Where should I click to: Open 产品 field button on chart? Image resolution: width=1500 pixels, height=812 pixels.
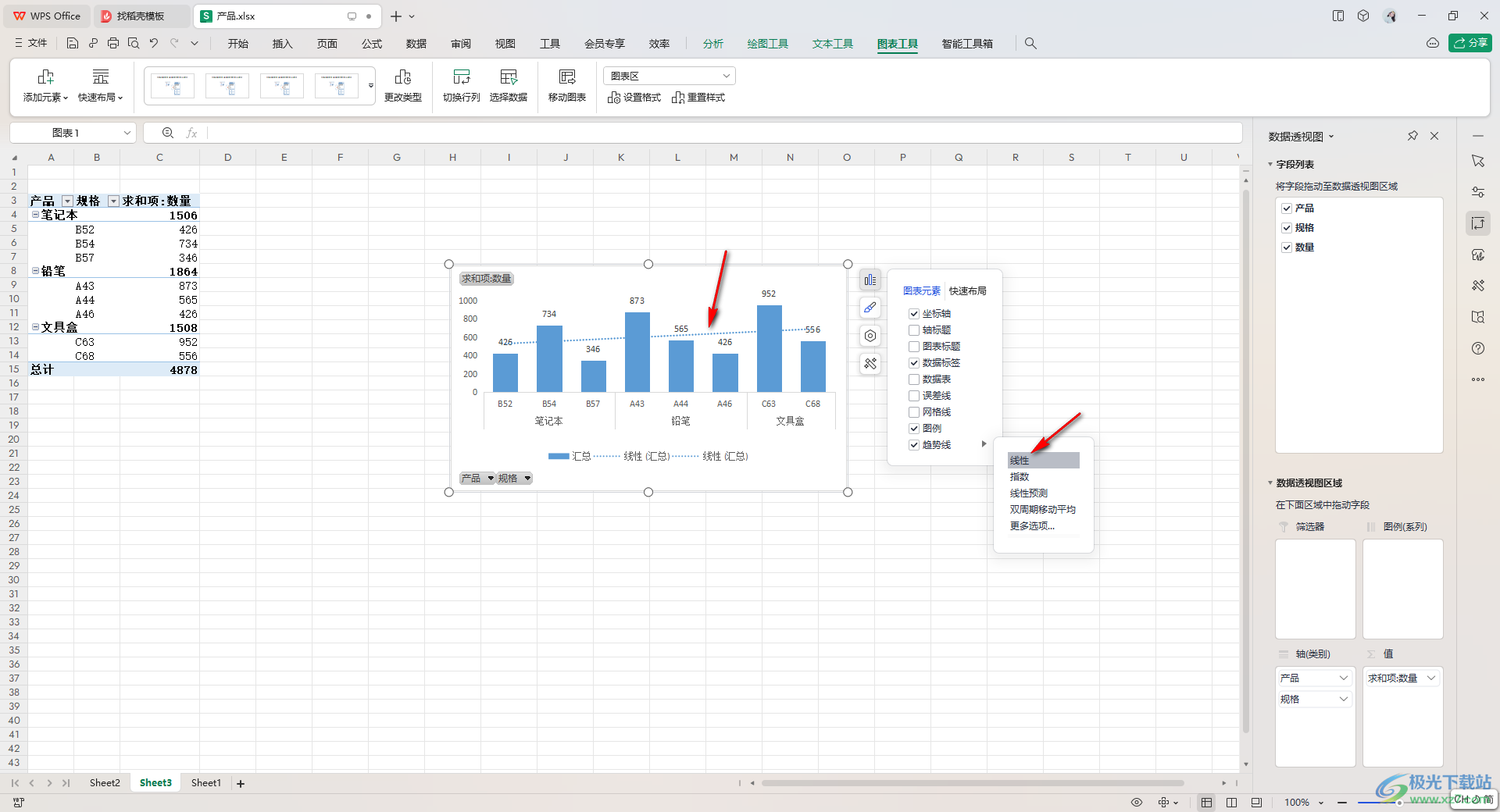[x=477, y=479]
